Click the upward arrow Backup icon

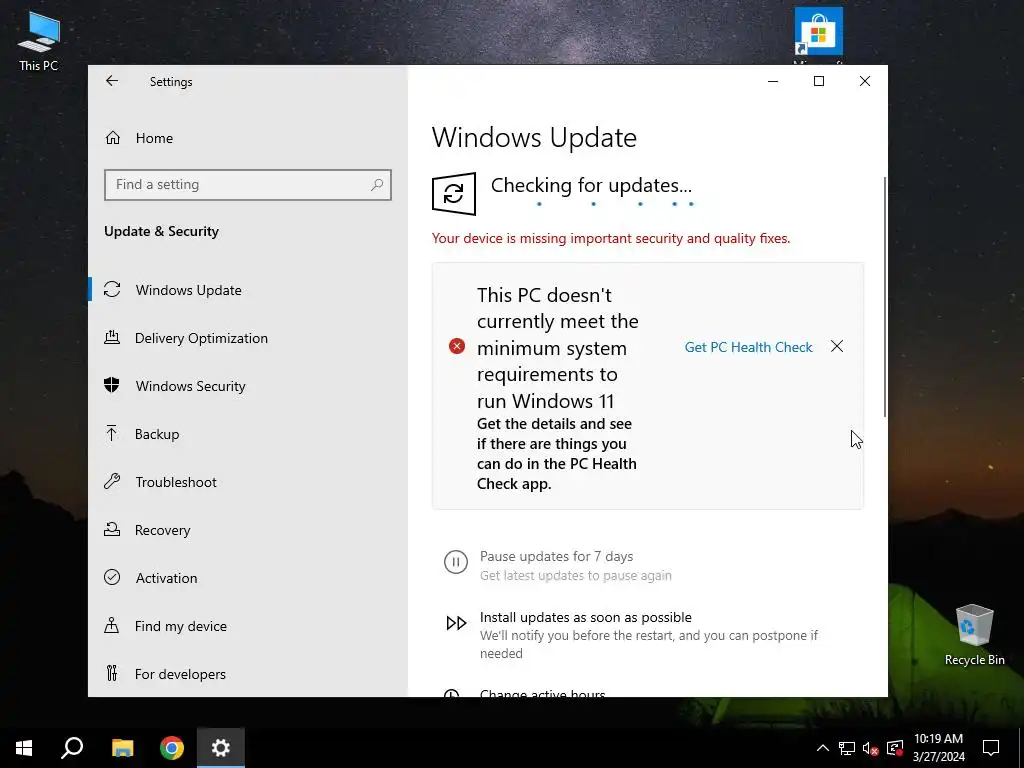click(x=112, y=433)
